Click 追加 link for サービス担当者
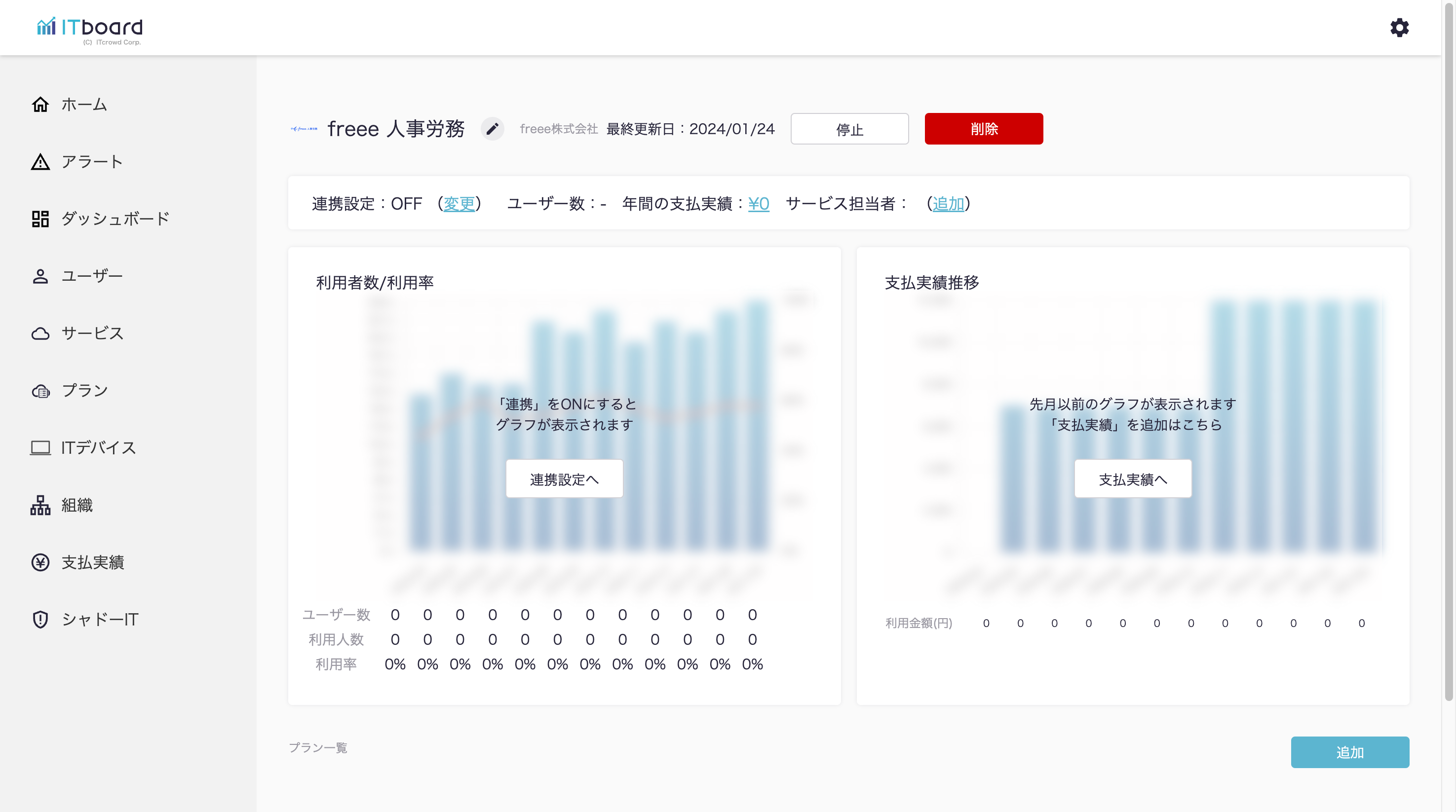This screenshot has width=1456, height=812. 948,203
